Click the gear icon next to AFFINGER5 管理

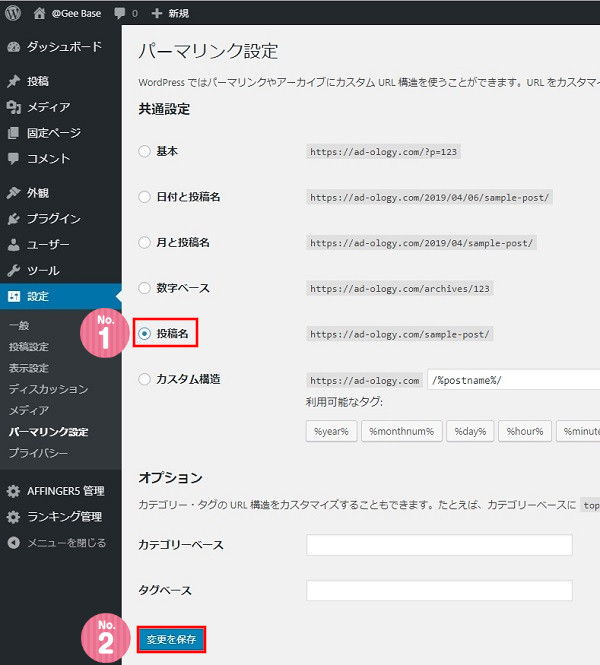tap(14, 492)
